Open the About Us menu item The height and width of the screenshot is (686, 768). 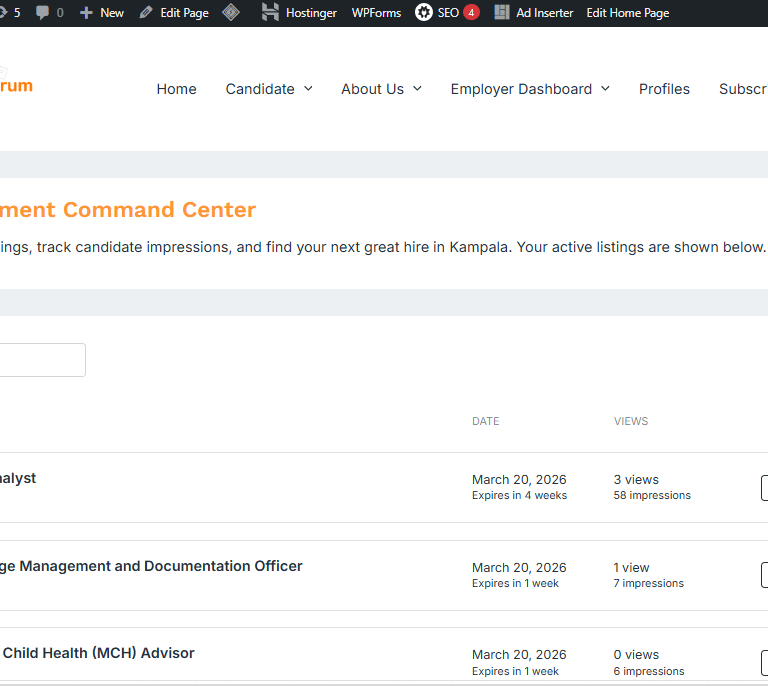372,89
